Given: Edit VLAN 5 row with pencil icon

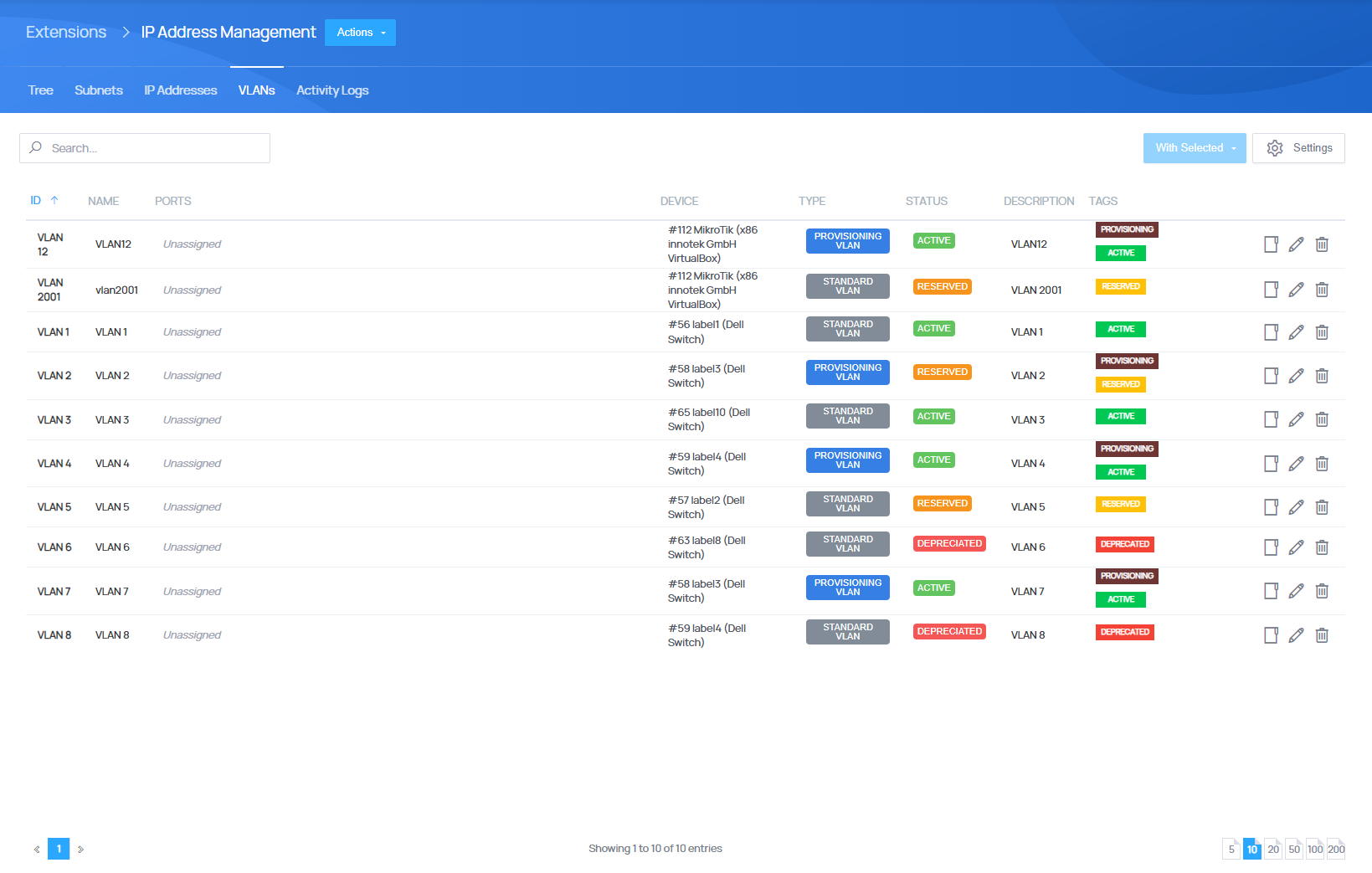Looking at the screenshot, I should pyautogui.click(x=1296, y=507).
